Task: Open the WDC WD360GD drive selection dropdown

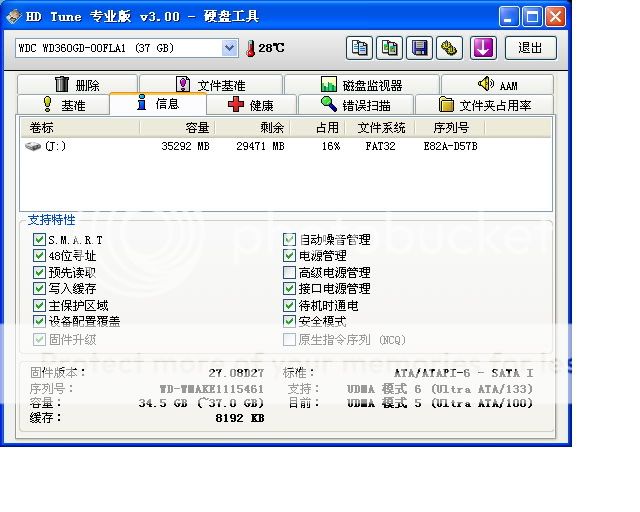Action: coord(229,48)
